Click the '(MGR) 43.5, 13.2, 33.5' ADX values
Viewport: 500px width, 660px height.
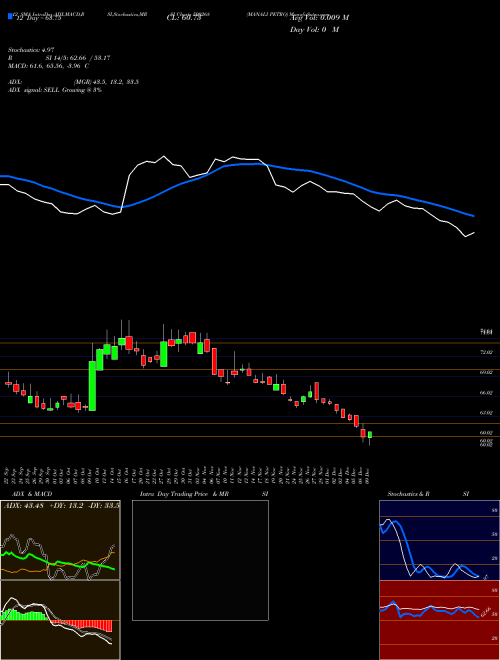(106, 82)
